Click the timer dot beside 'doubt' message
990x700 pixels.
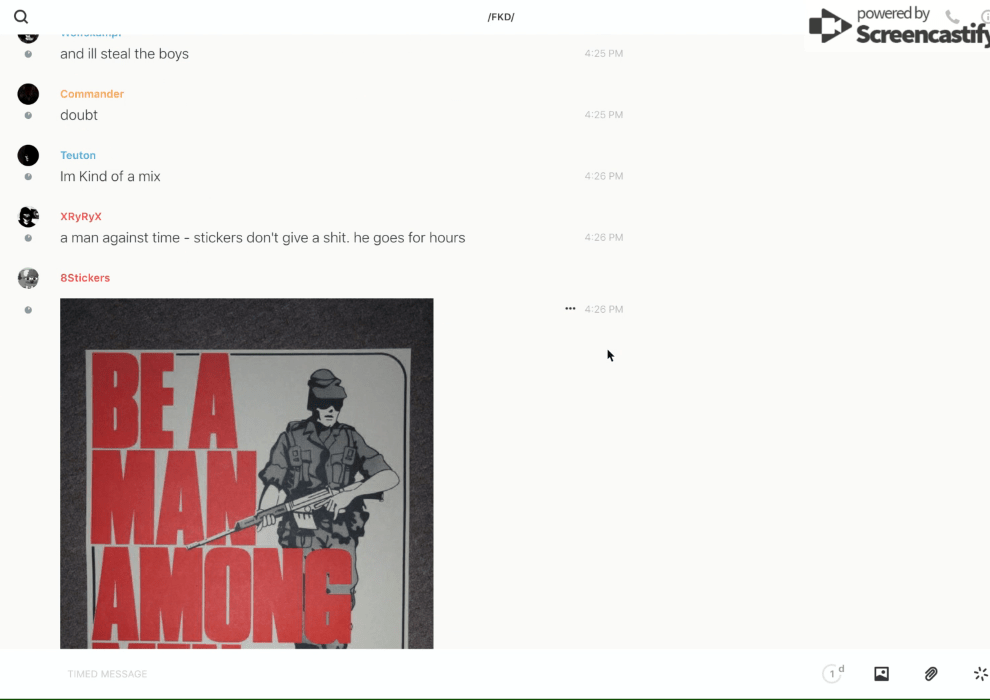tap(28, 115)
